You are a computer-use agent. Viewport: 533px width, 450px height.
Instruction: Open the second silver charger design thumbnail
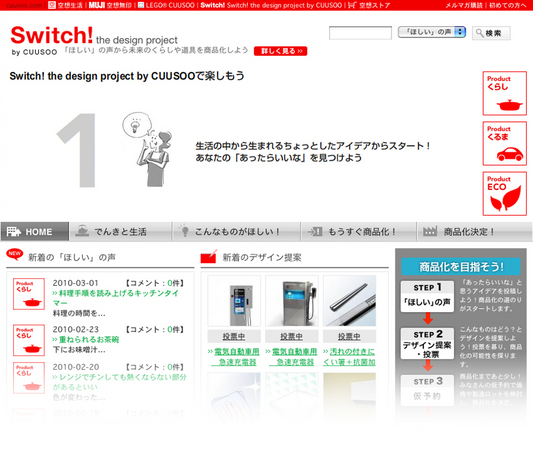pyautogui.click(x=292, y=301)
